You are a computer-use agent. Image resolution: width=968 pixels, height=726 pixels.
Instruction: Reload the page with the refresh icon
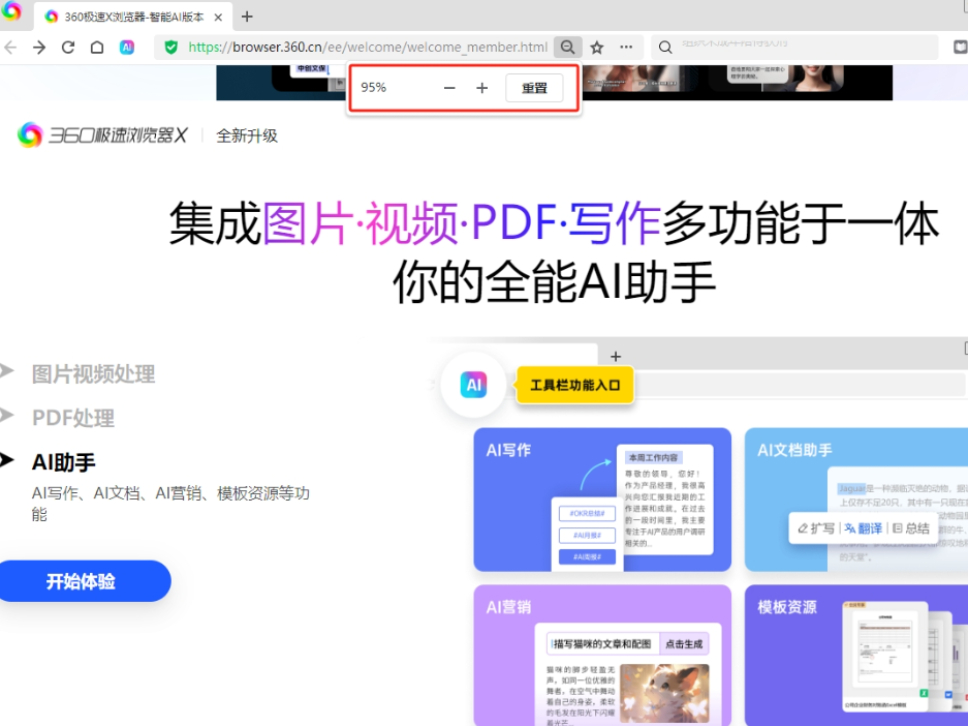pyautogui.click(x=68, y=48)
